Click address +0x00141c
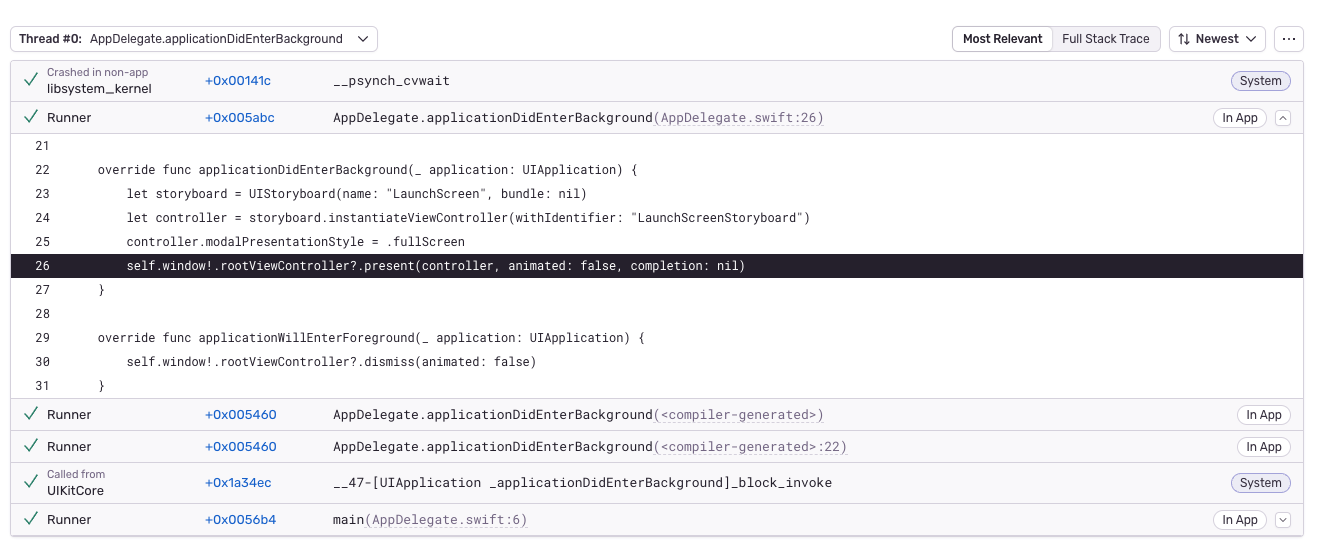The width and height of the screenshot is (1328, 560). coord(238,81)
